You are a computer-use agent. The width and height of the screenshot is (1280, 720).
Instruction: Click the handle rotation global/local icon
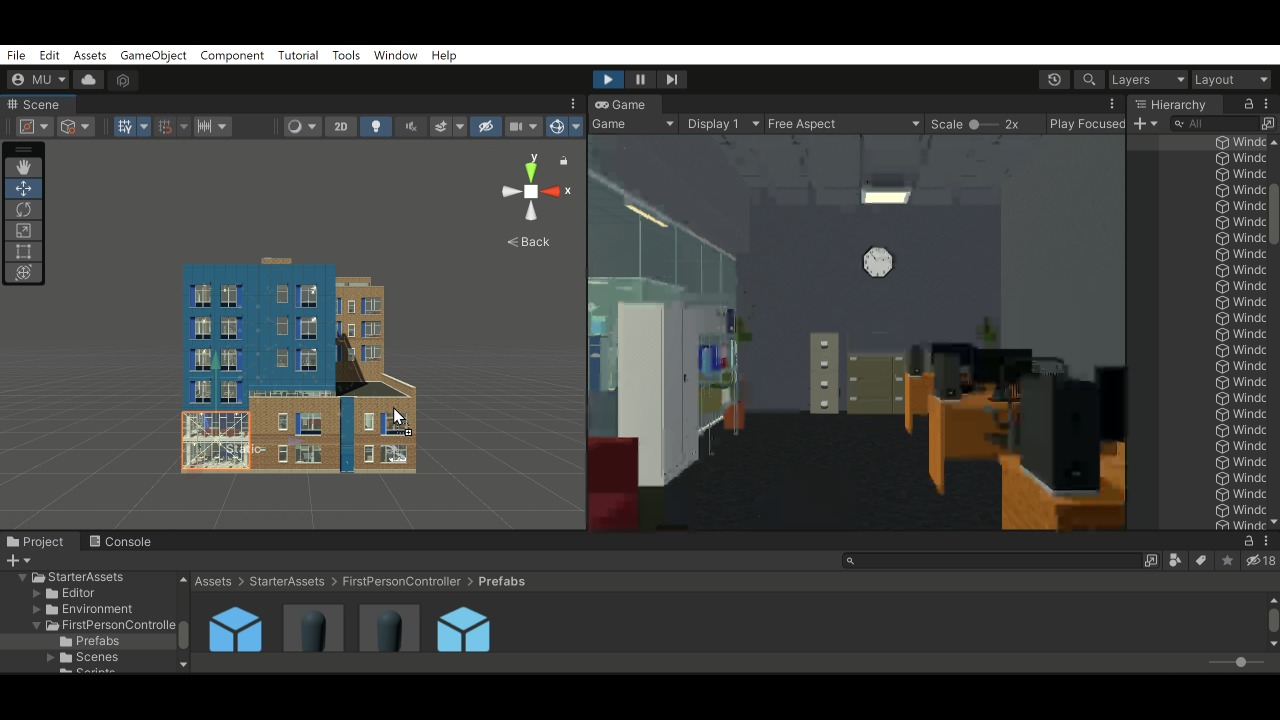[x=75, y=126]
